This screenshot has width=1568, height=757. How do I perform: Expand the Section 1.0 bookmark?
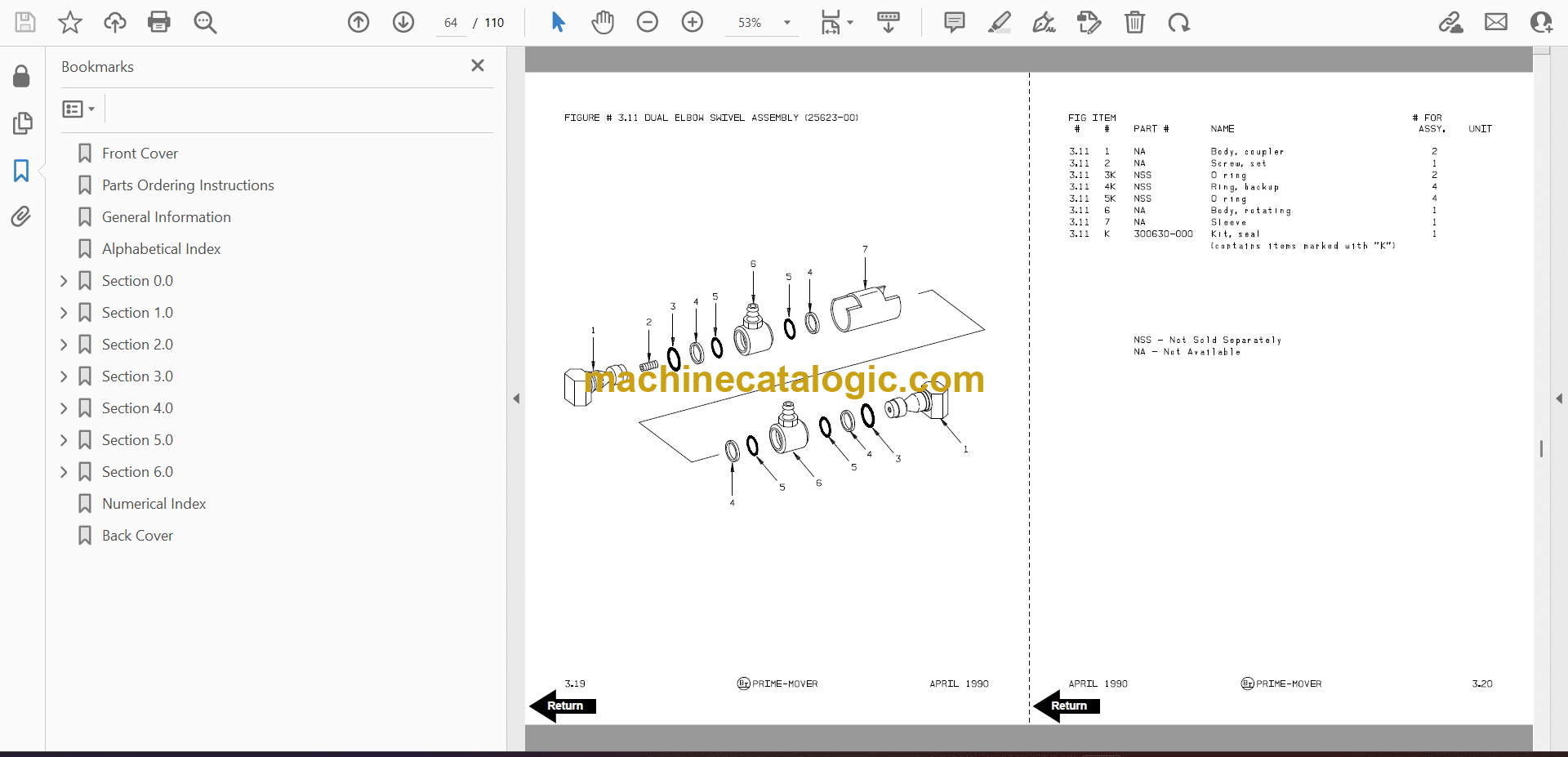point(64,313)
